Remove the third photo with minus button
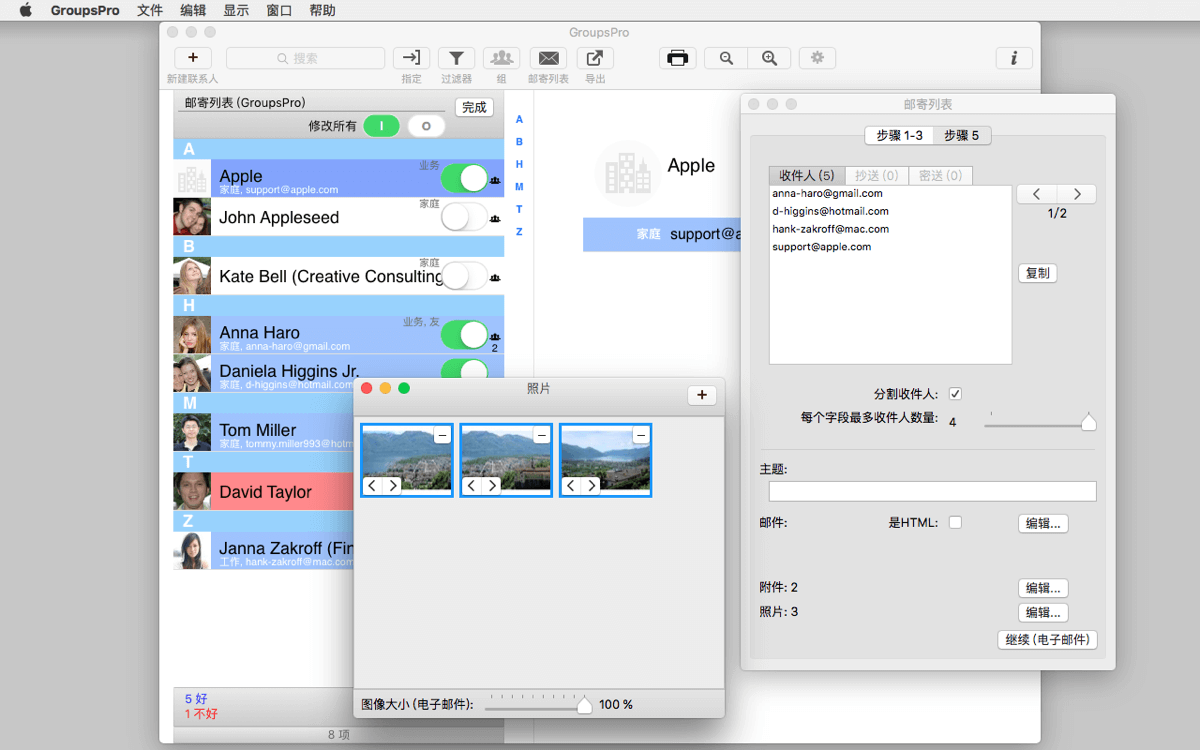The height and width of the screenshot is (750, 1200). click(641, 435)
